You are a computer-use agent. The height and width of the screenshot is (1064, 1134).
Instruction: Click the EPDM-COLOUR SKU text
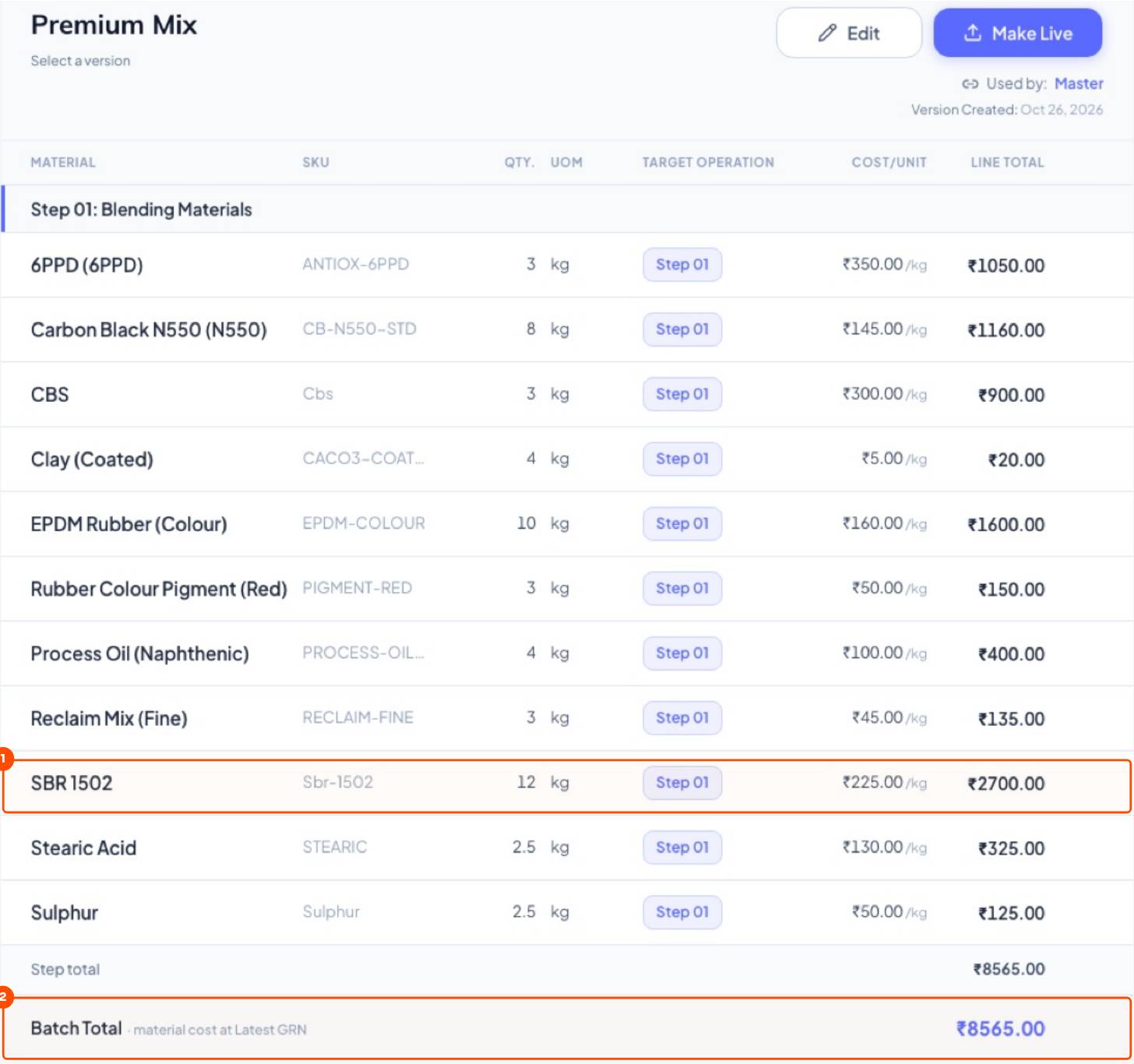pos(364,523)
